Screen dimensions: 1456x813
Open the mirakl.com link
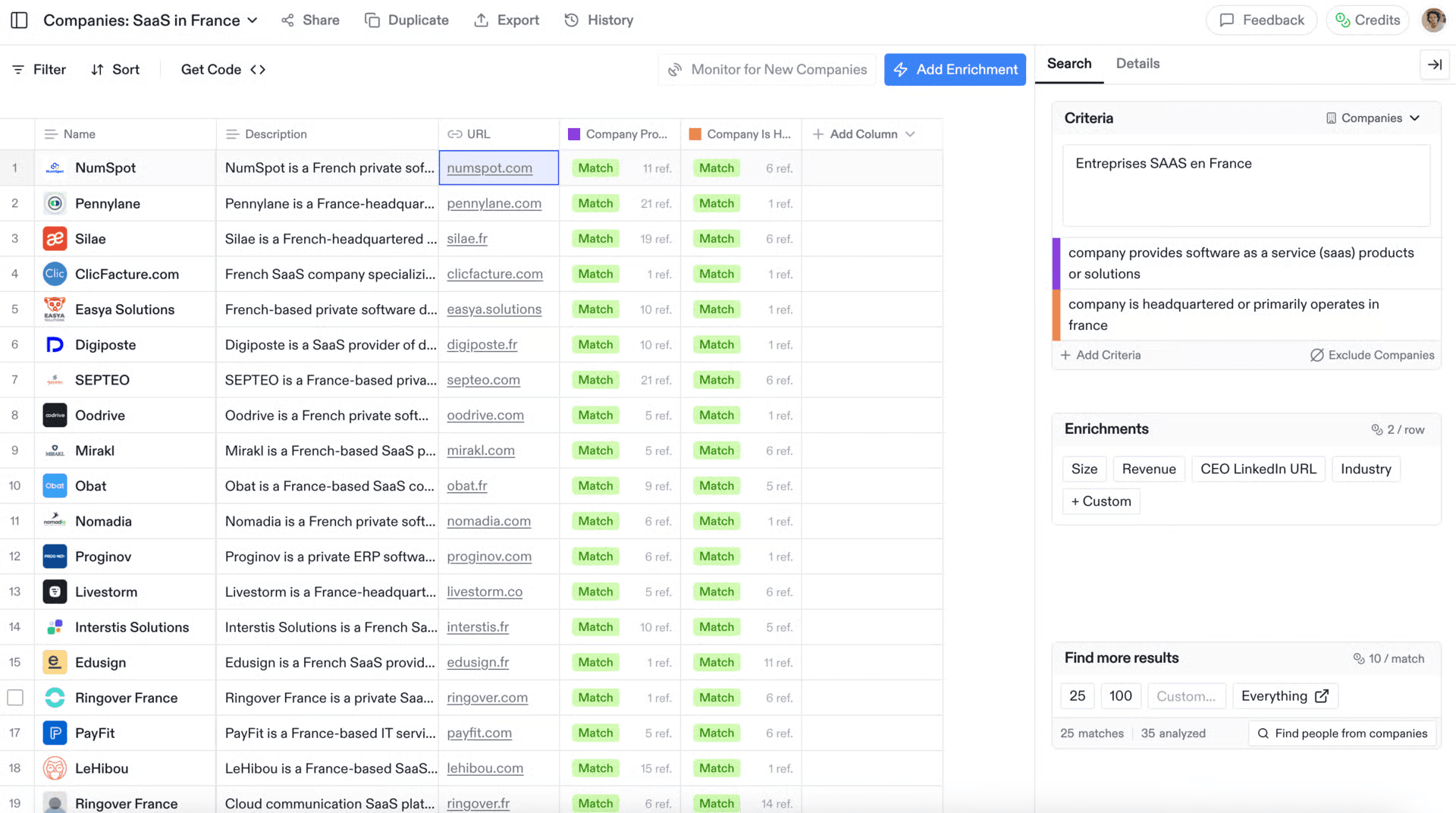coord(481,450)
